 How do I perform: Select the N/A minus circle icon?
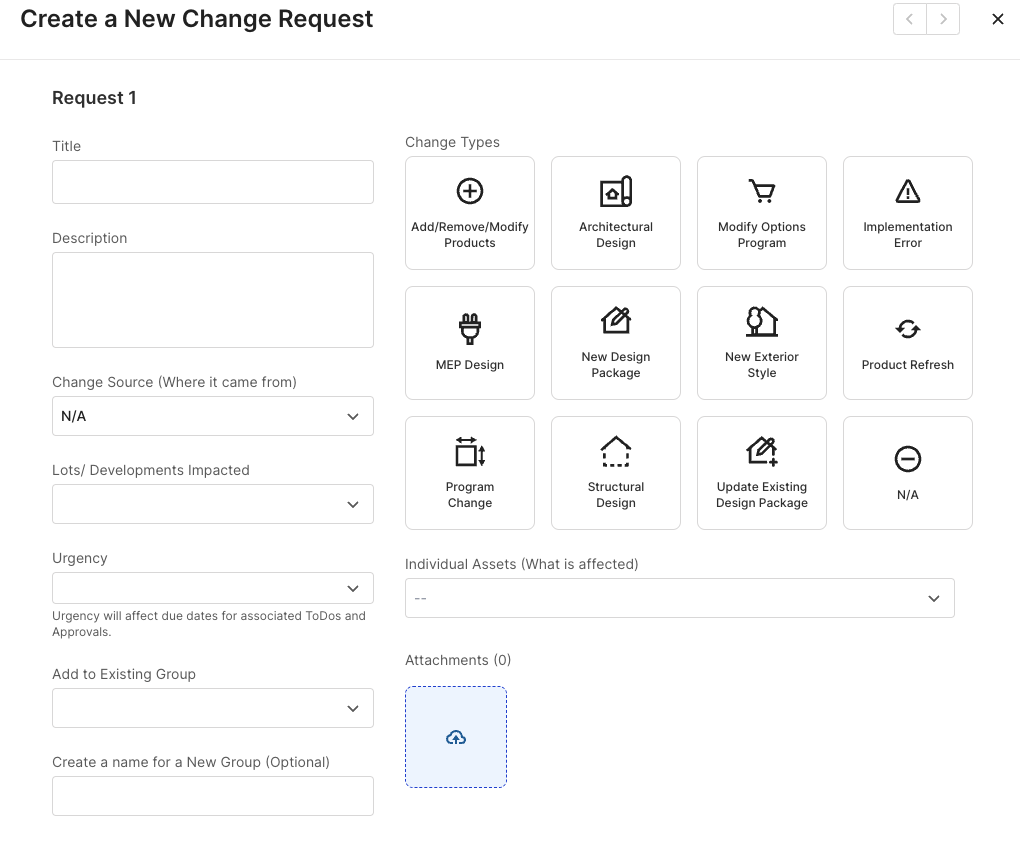(x=907, y=459)
